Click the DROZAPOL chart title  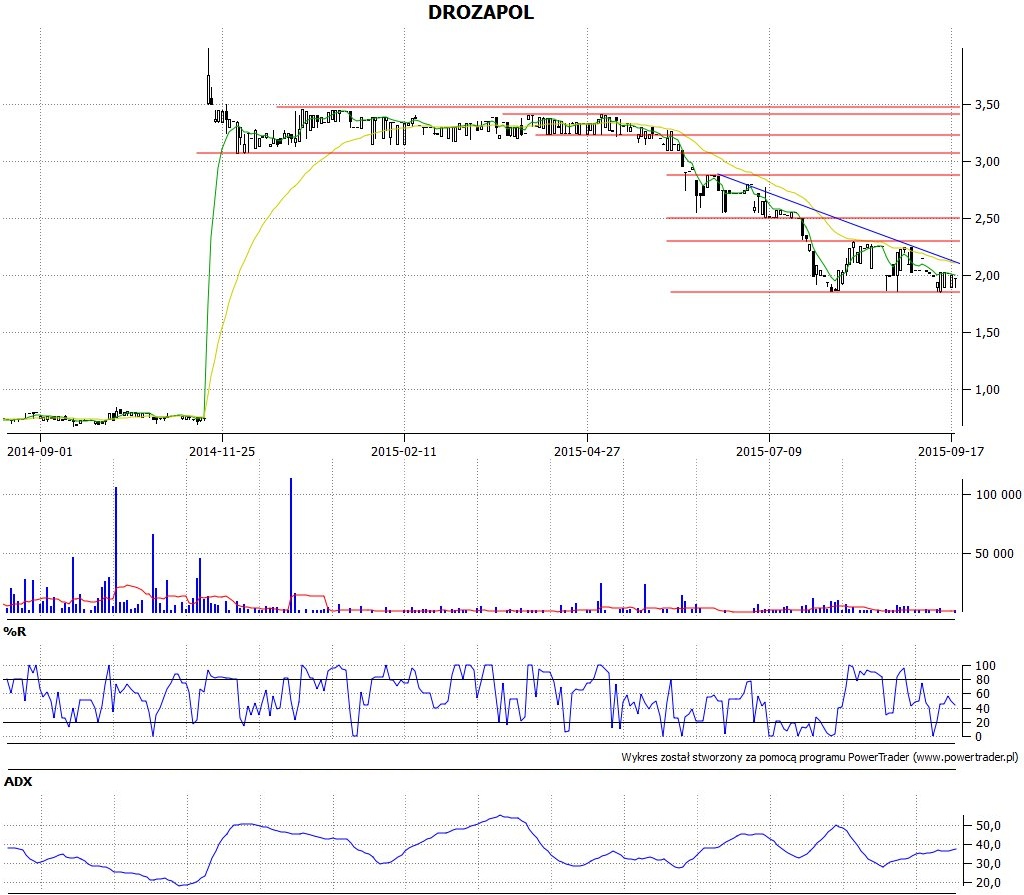[x=481, y=12]
